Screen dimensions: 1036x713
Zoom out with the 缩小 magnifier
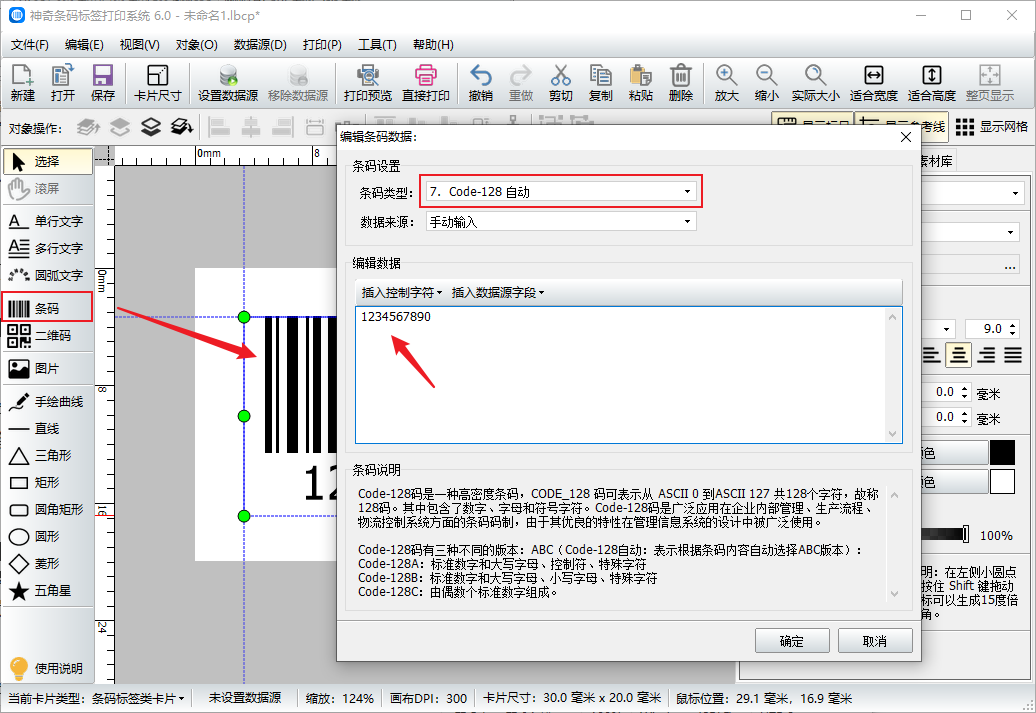pos(766,83)
